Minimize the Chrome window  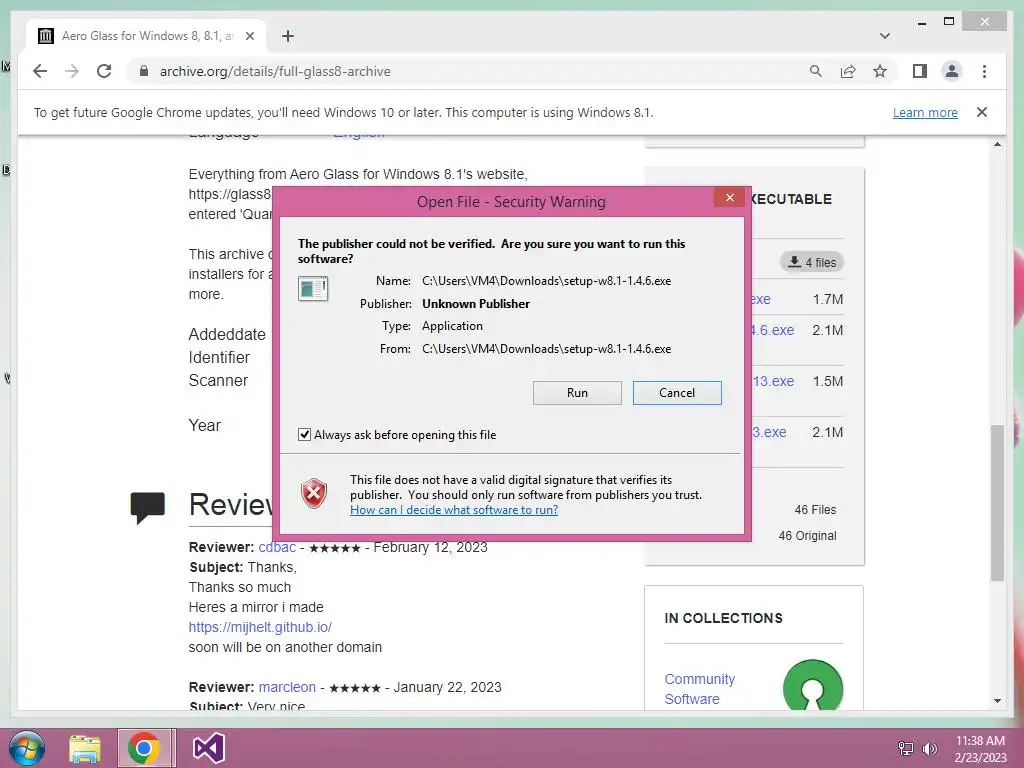[x=921, y=23]
